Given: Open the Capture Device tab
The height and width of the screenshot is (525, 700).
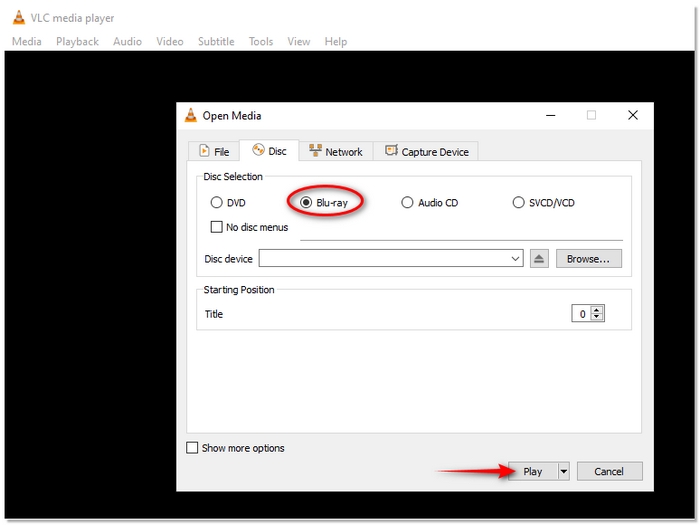Looking at the screenshot, I should pos(426,152).
